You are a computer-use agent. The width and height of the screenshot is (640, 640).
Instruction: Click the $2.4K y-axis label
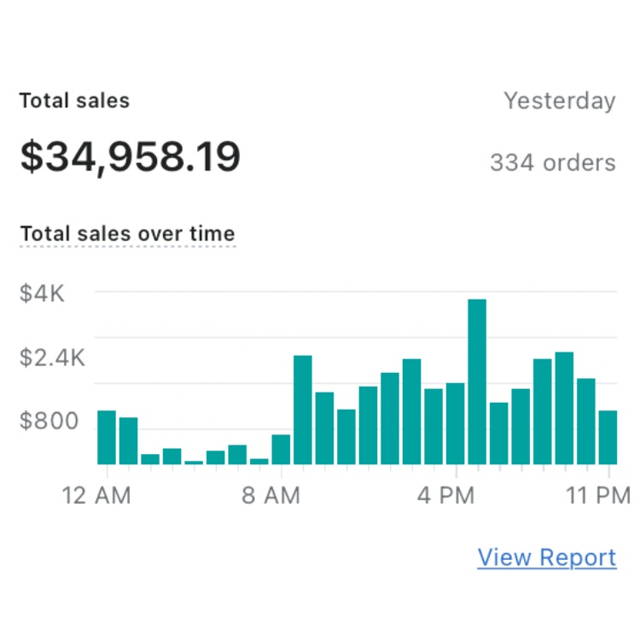pyautogui.click(x=52, y=357)
